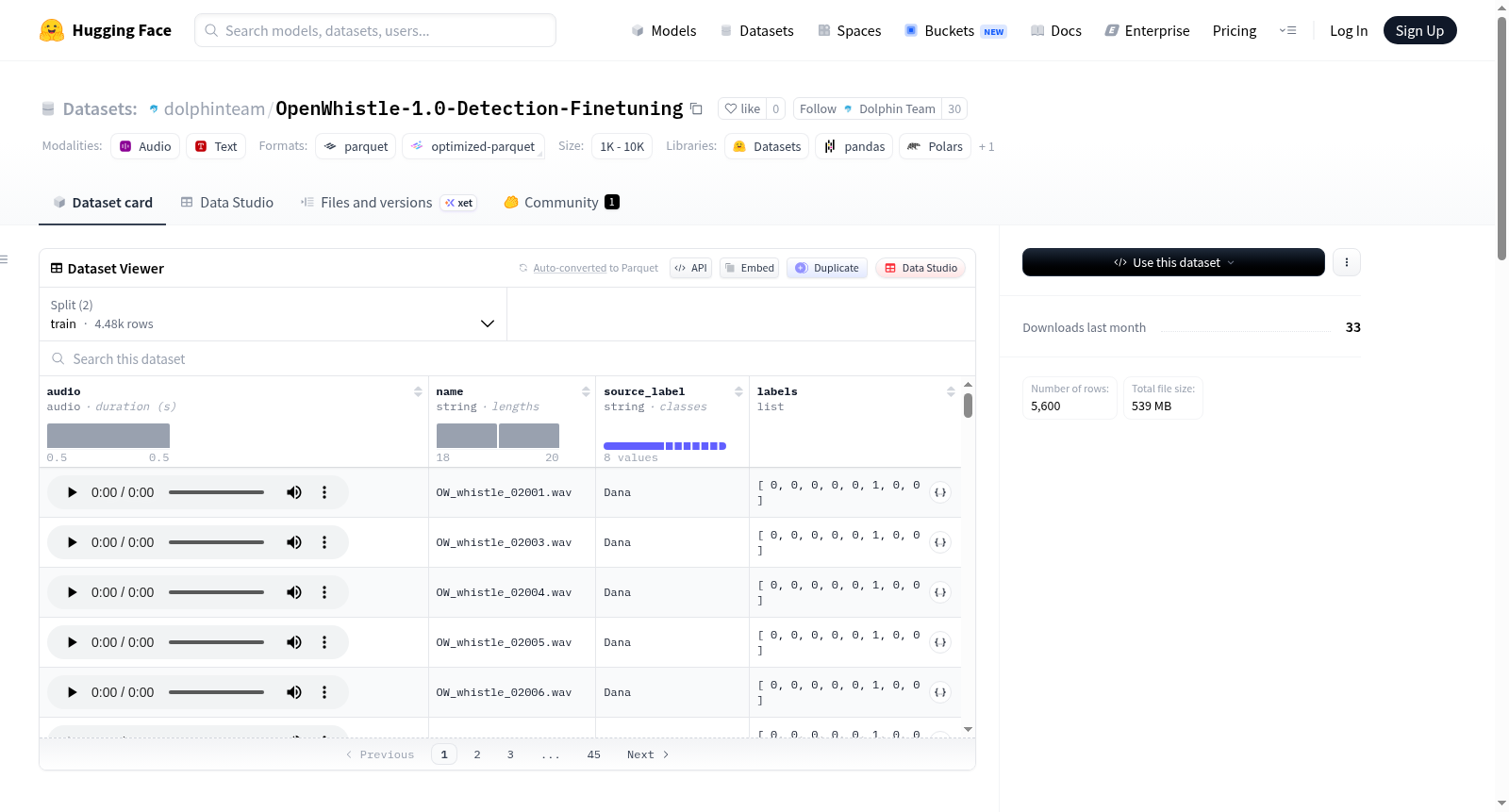Open more options for OW_whistle_02004.wav player
This screenshot has width=1509, height=812.
(x=324, y=592)
